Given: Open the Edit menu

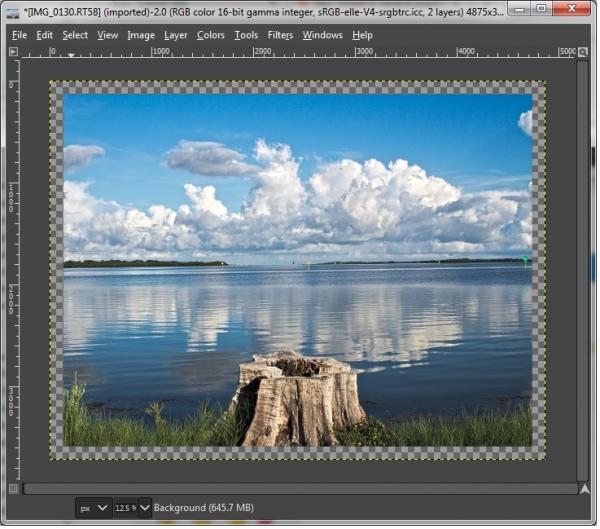Looking at the screenshot, I should point(44,35).
